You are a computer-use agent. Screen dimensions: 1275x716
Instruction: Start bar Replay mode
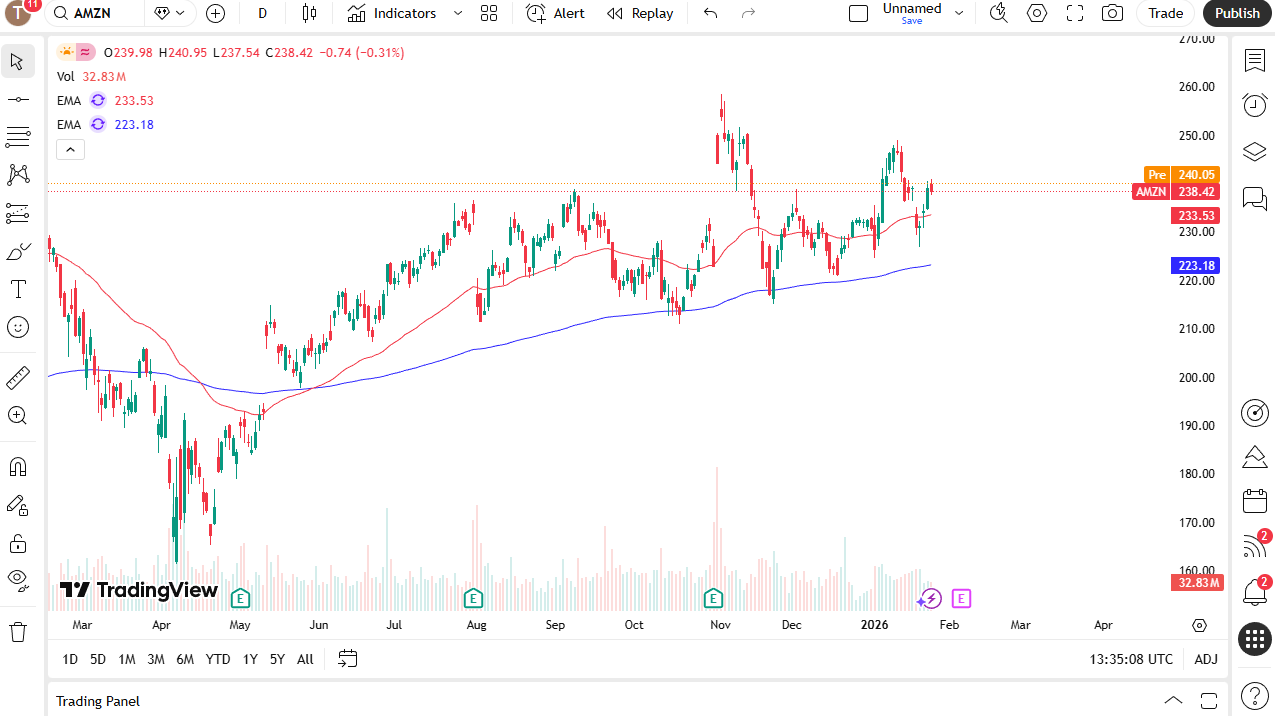pyautogui.click(x=640, y=13)
